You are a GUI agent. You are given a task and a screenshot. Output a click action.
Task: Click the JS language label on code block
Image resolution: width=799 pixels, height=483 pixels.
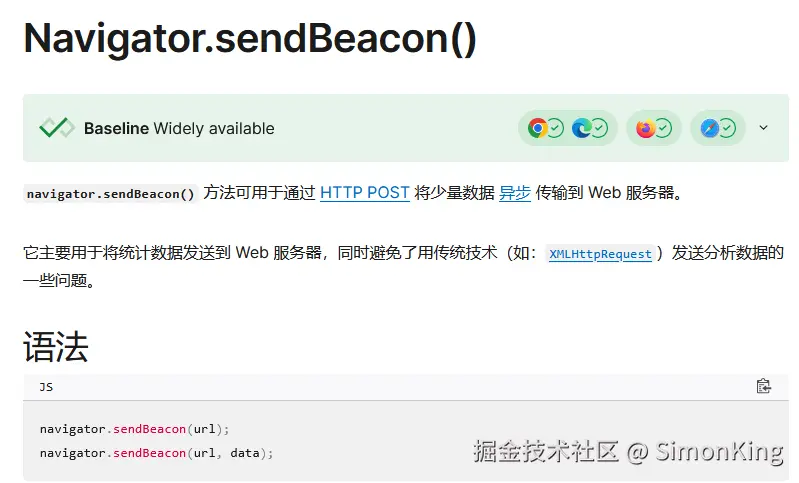tap(46, 387)
